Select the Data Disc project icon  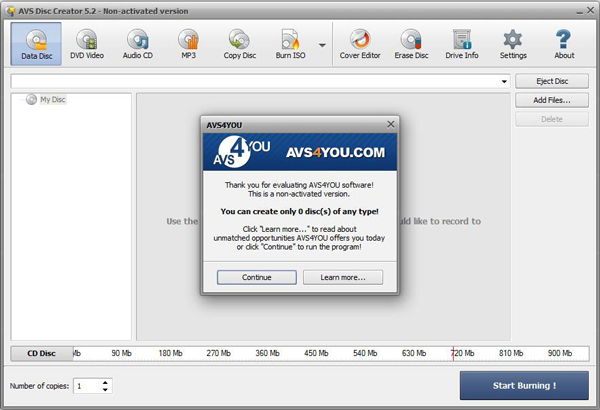click(x=36, y=44)
